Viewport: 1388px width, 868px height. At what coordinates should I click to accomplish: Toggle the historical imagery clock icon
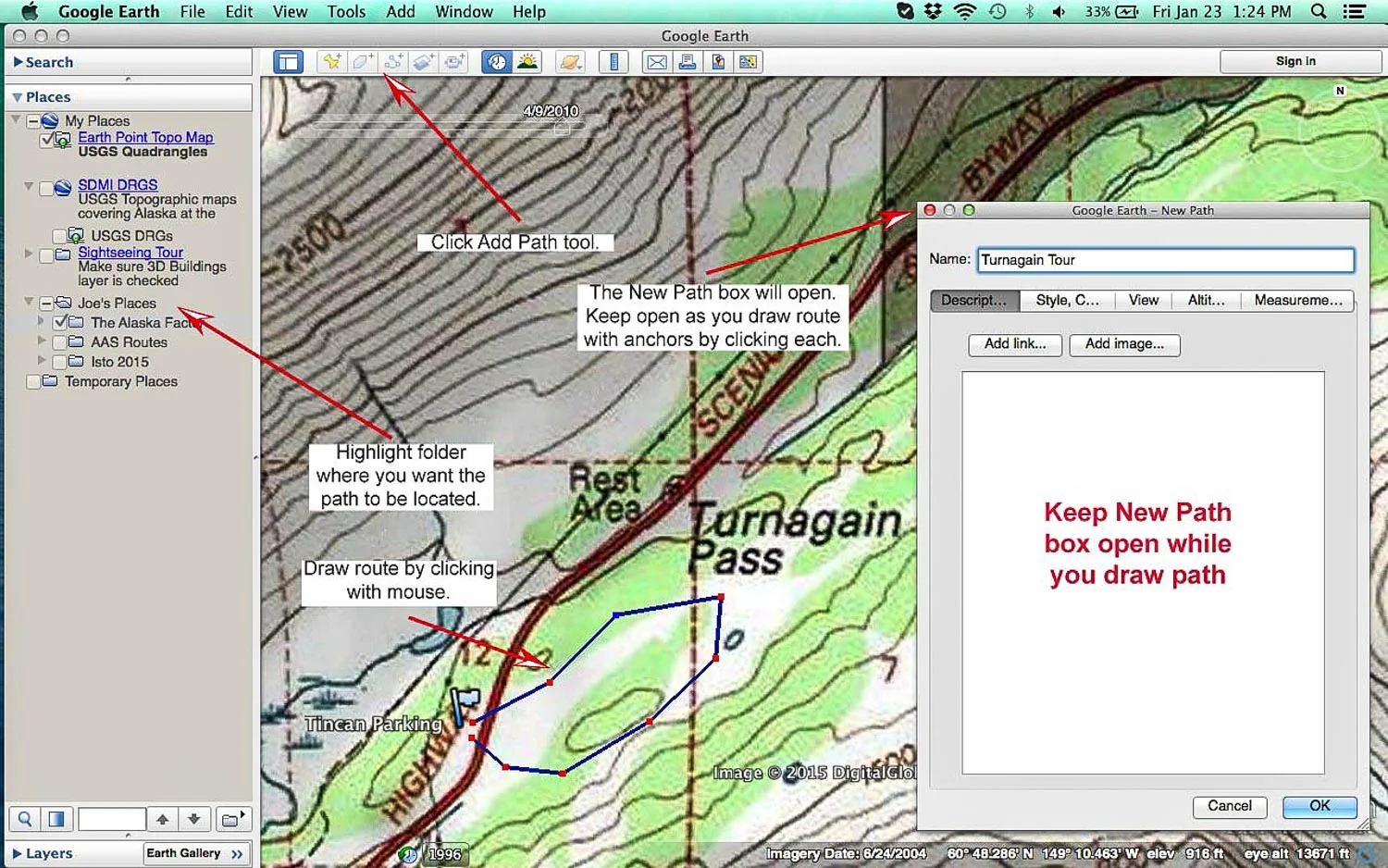pyautogui.click(x=497, y=62)
